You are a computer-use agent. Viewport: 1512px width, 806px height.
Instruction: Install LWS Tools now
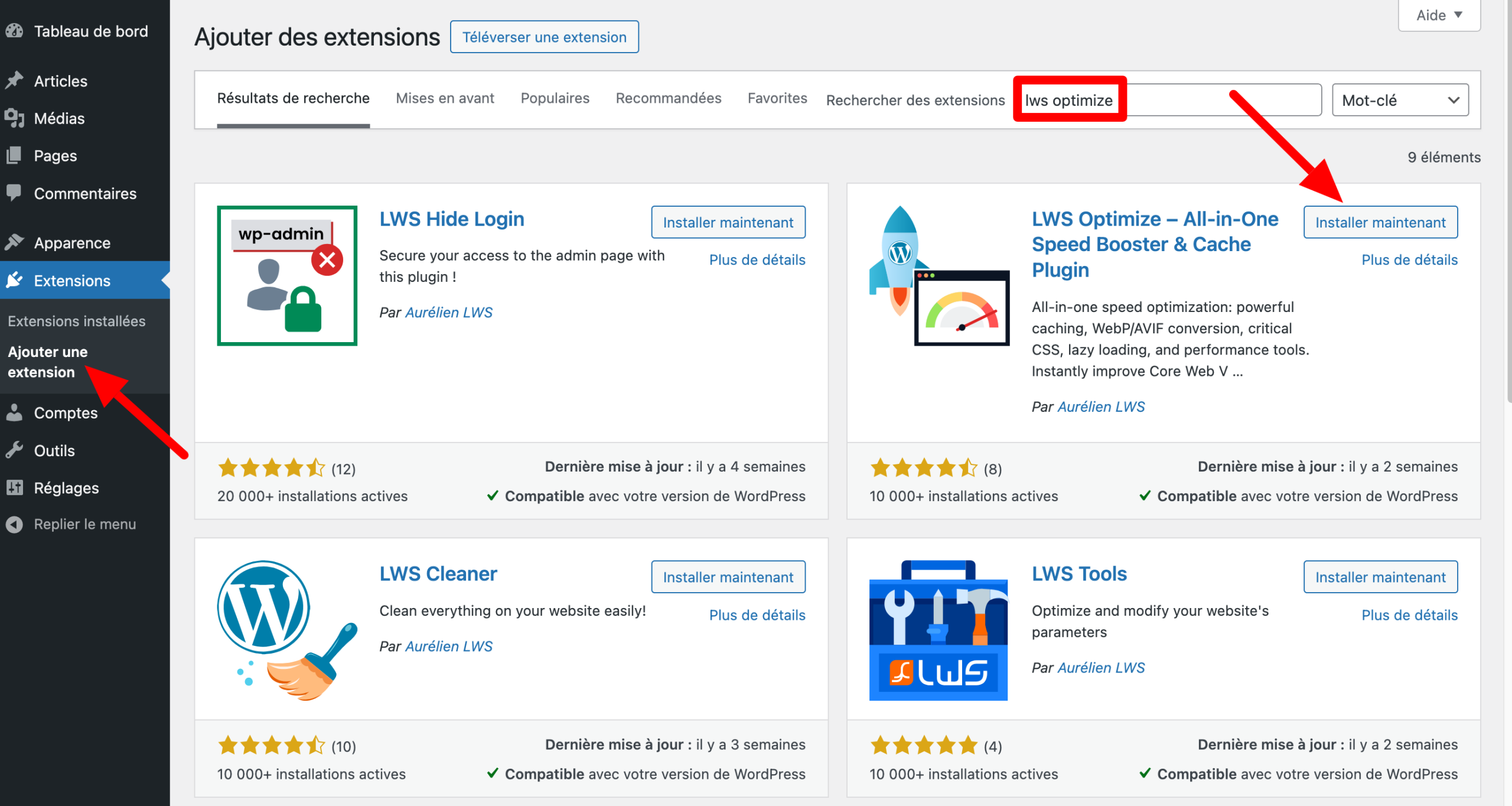pos(1380,577)
